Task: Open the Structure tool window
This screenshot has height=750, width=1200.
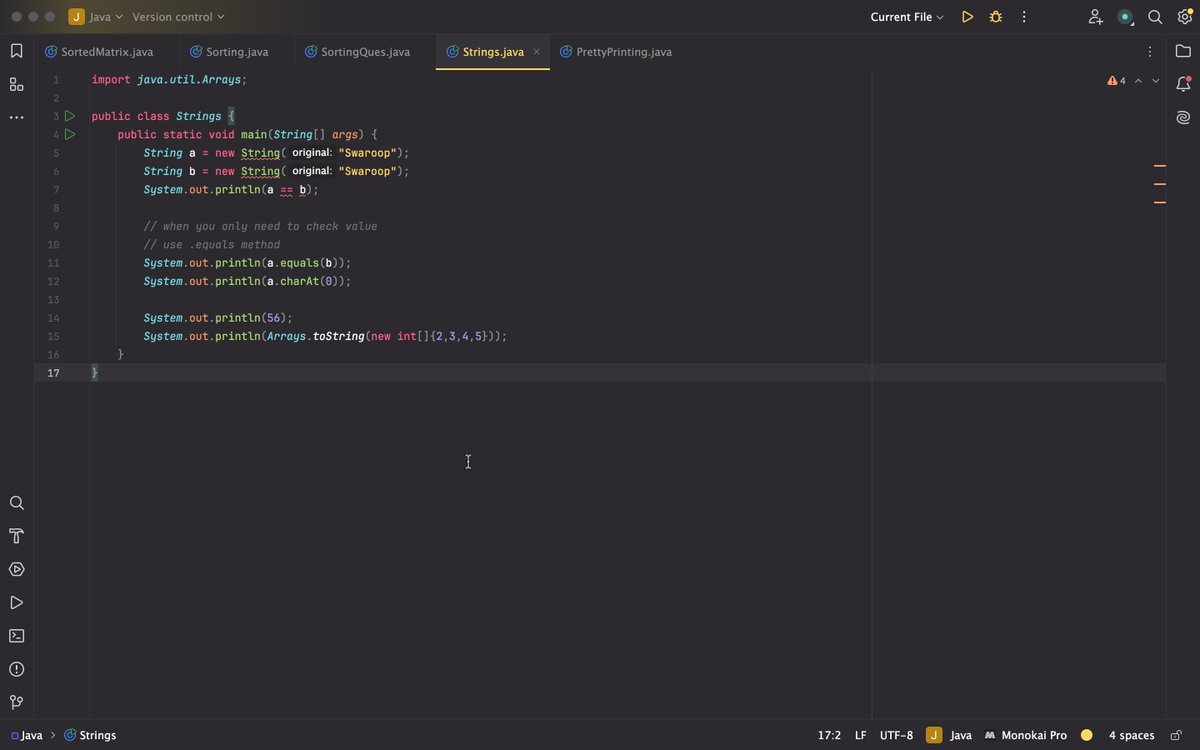Action: point(16,84)
